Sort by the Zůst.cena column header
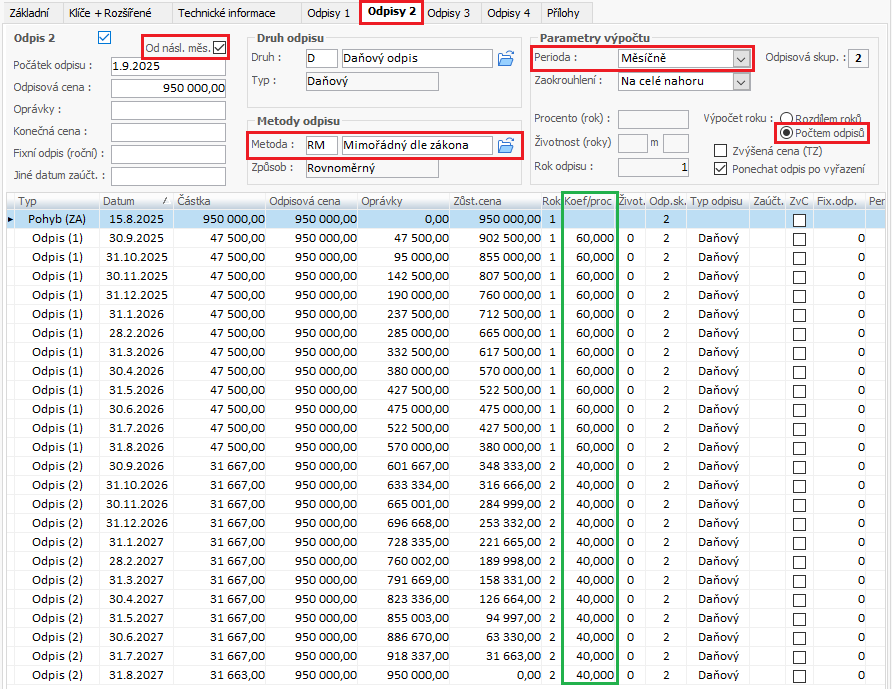 [495, 201]
